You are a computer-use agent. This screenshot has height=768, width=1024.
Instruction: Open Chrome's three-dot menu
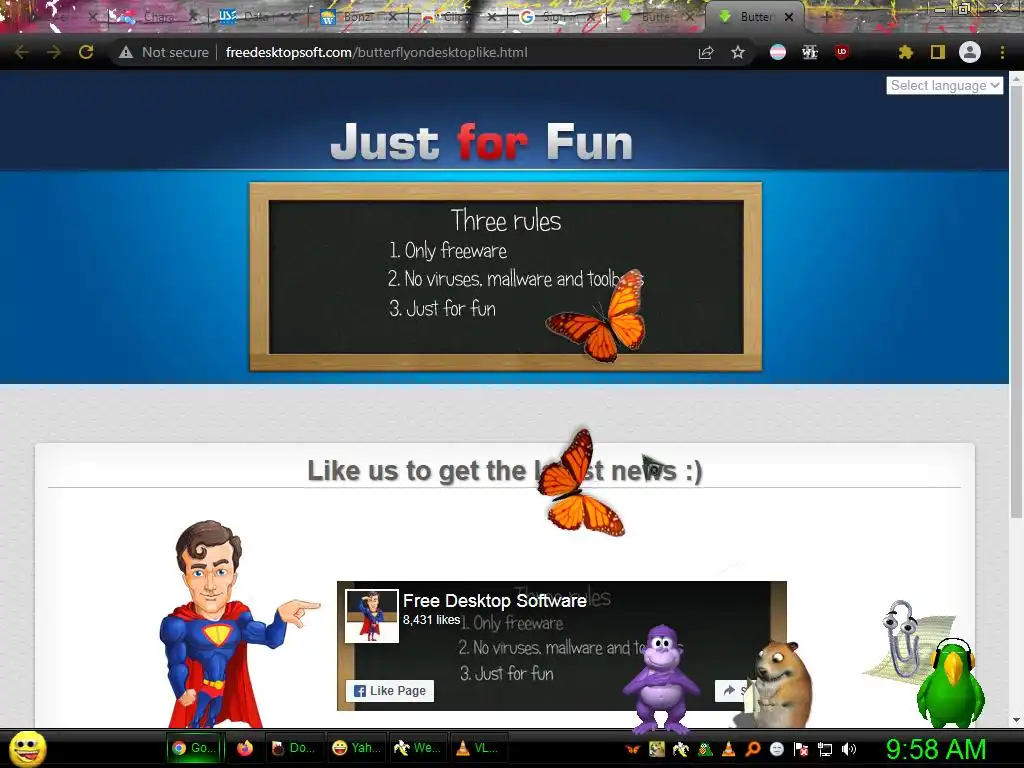pos(1002,52)
